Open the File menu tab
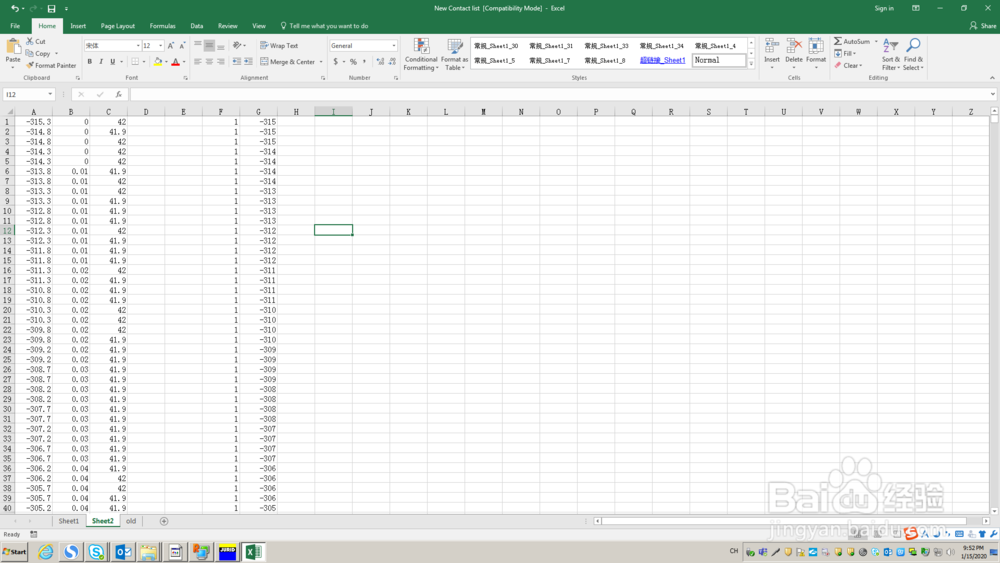 pos(15,26)
